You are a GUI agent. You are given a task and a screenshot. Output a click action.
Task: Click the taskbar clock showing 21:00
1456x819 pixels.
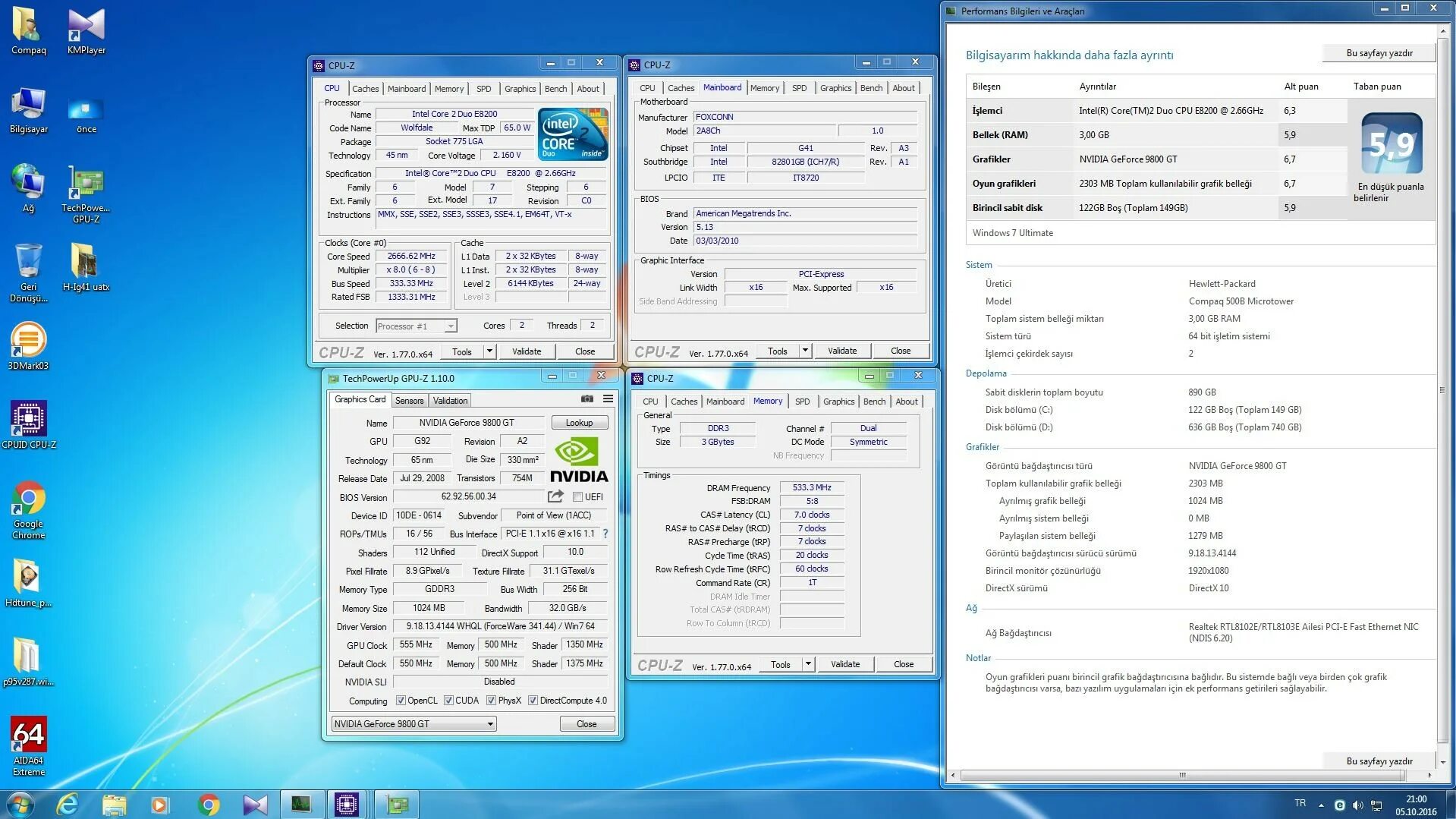[x=1416, y=805]
